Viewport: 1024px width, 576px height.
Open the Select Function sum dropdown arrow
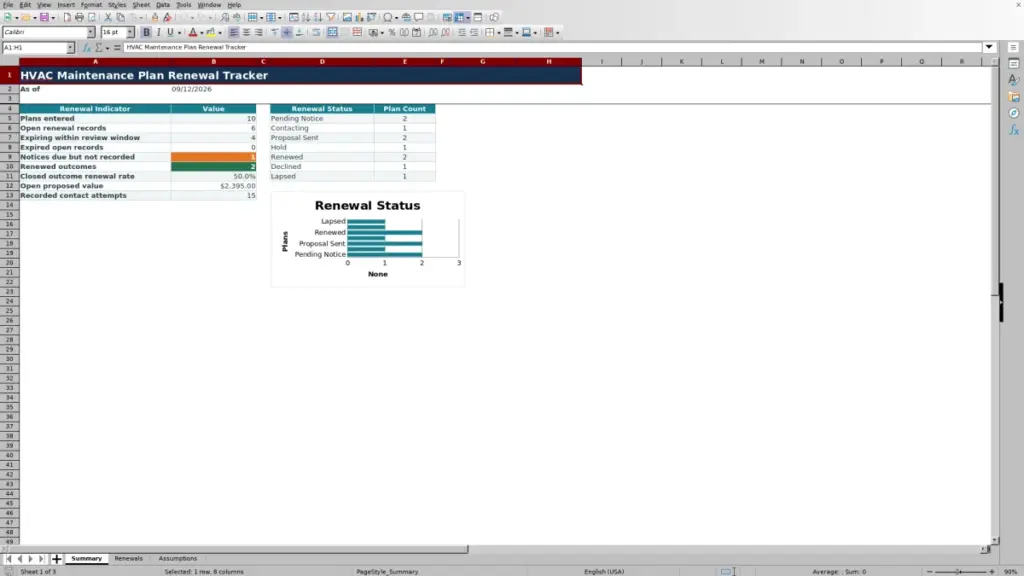coord(108,48)
